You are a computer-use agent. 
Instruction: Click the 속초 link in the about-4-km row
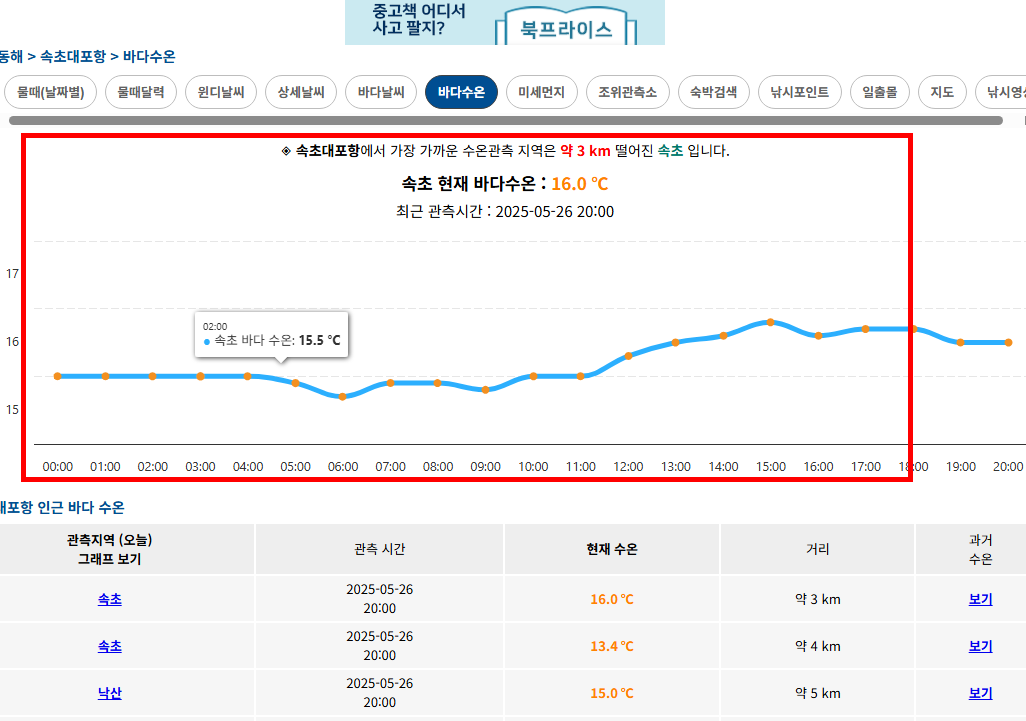coord(109,646)
